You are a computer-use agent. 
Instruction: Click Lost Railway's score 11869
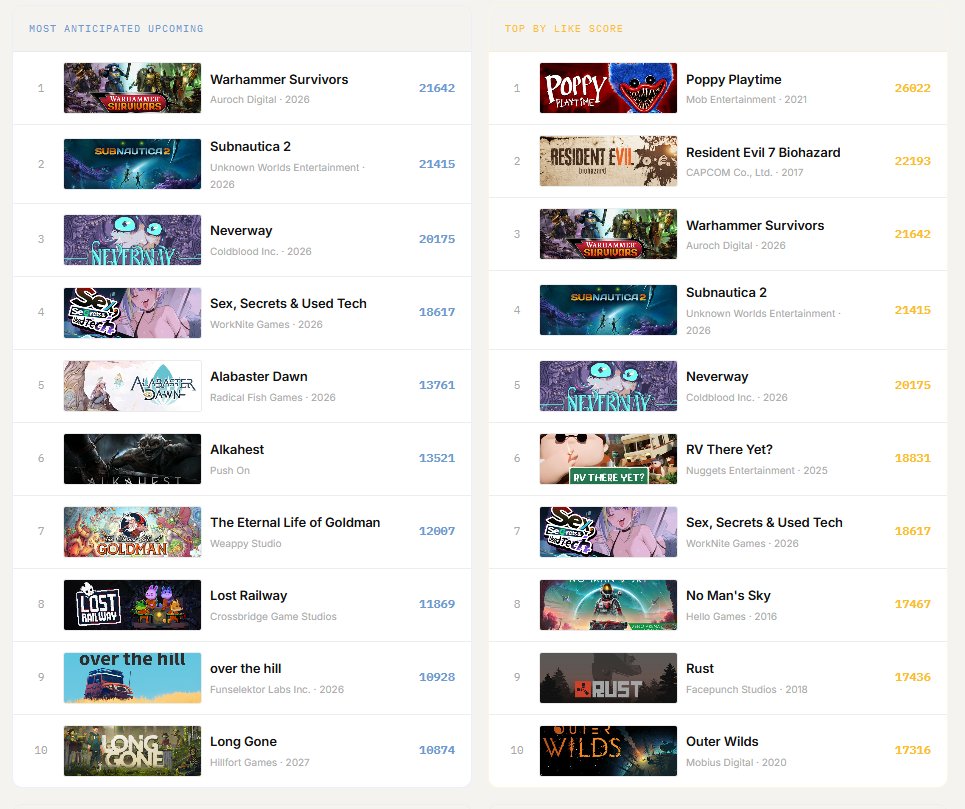click(x=436, y=604)
